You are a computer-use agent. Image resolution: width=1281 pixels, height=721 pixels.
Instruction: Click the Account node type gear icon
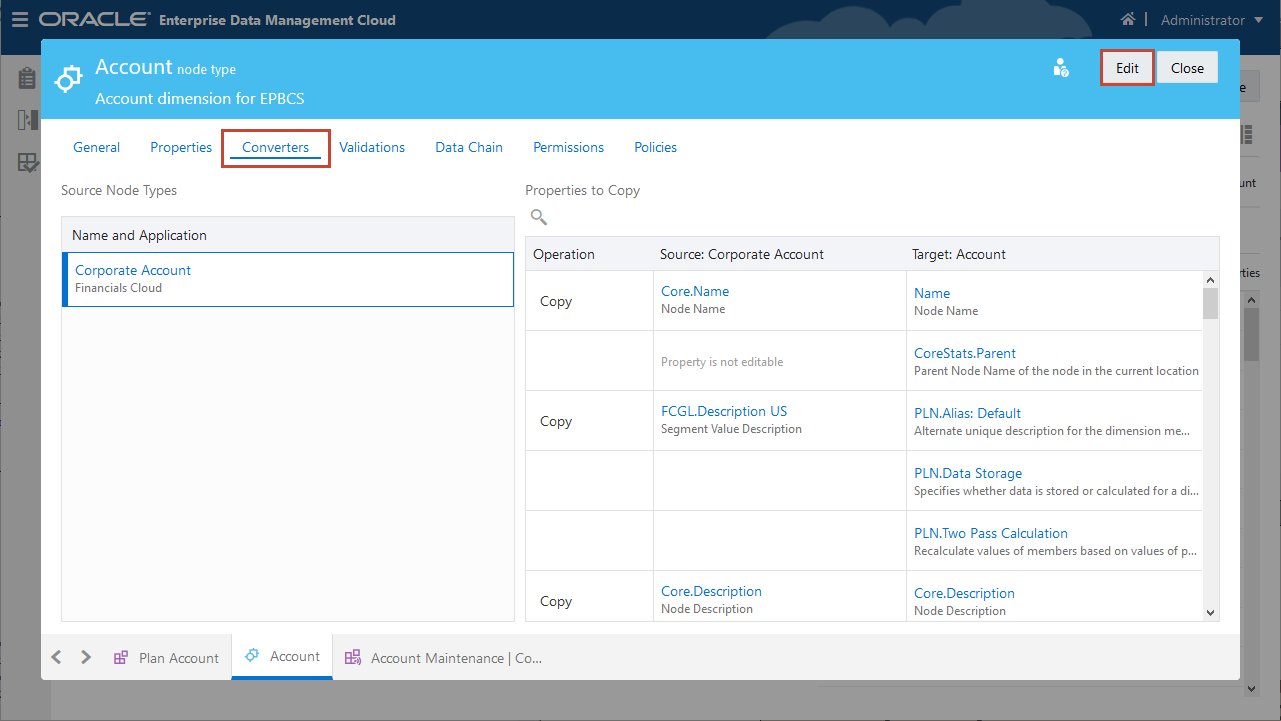(x=68, y=79)
